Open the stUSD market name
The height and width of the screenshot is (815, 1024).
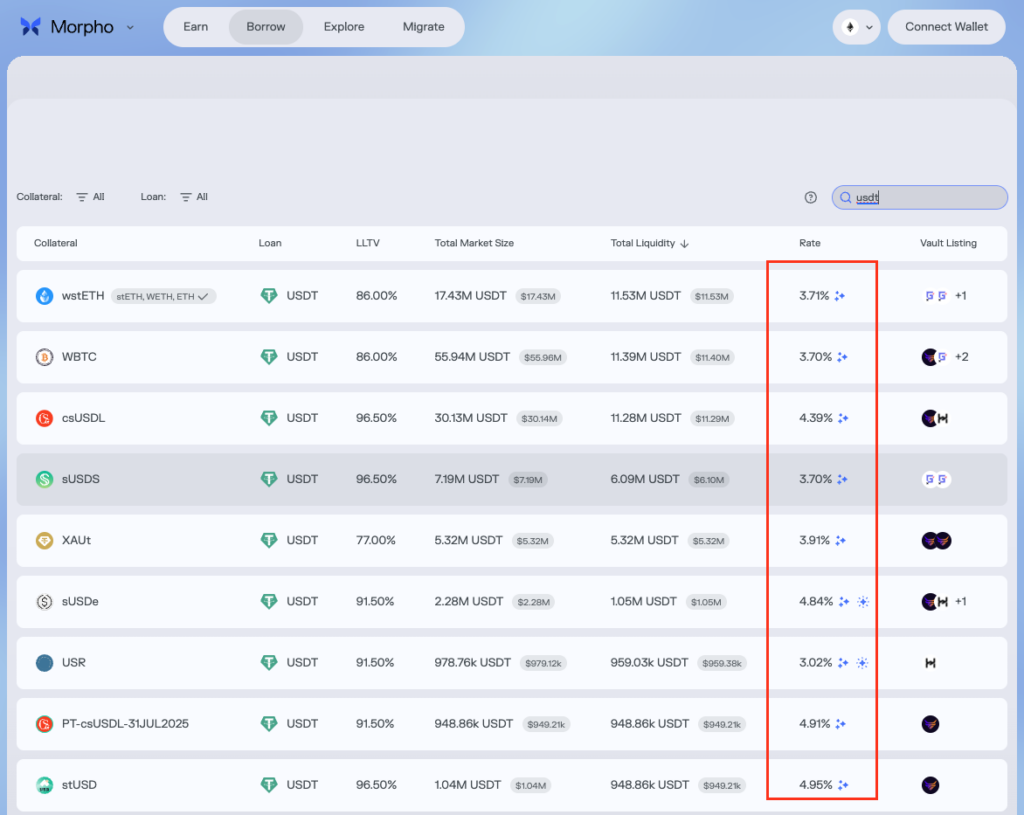[79, 784]
